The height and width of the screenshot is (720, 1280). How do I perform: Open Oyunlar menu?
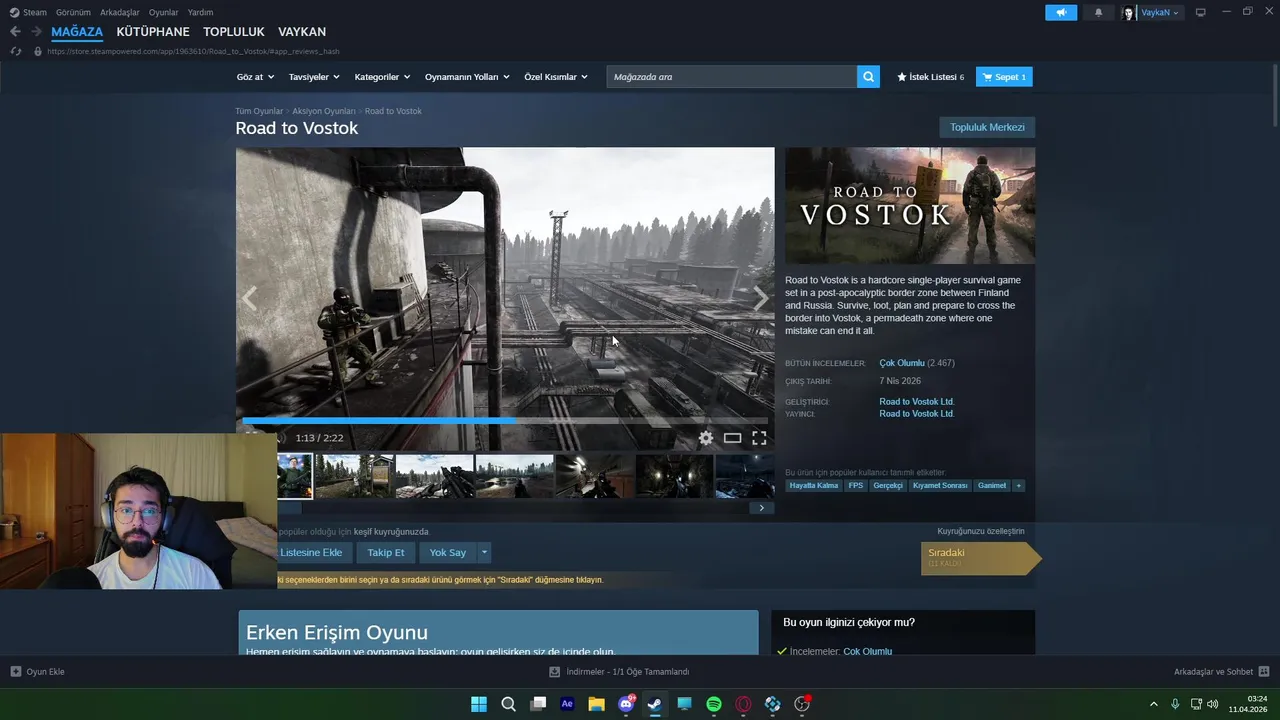[164, 12]
